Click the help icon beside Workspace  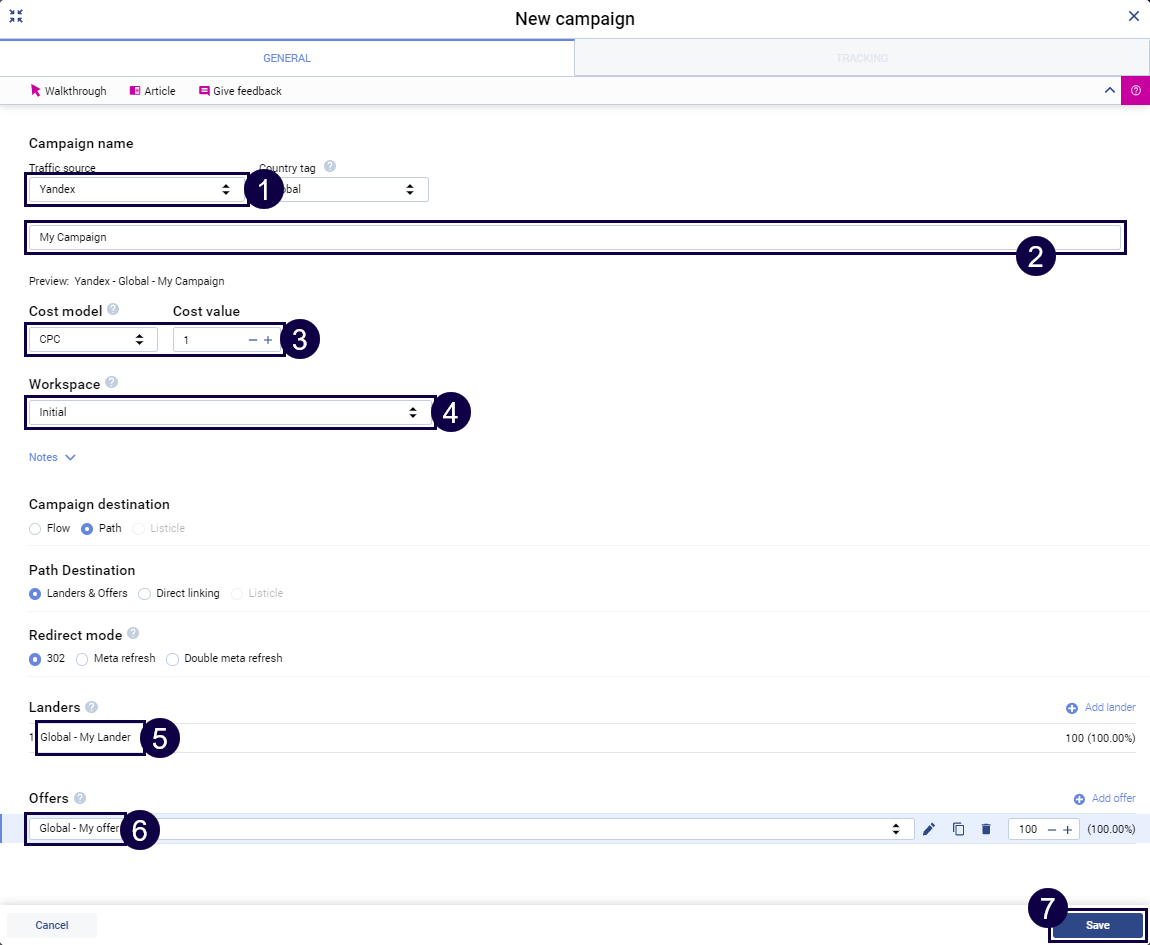pos(111,383)
